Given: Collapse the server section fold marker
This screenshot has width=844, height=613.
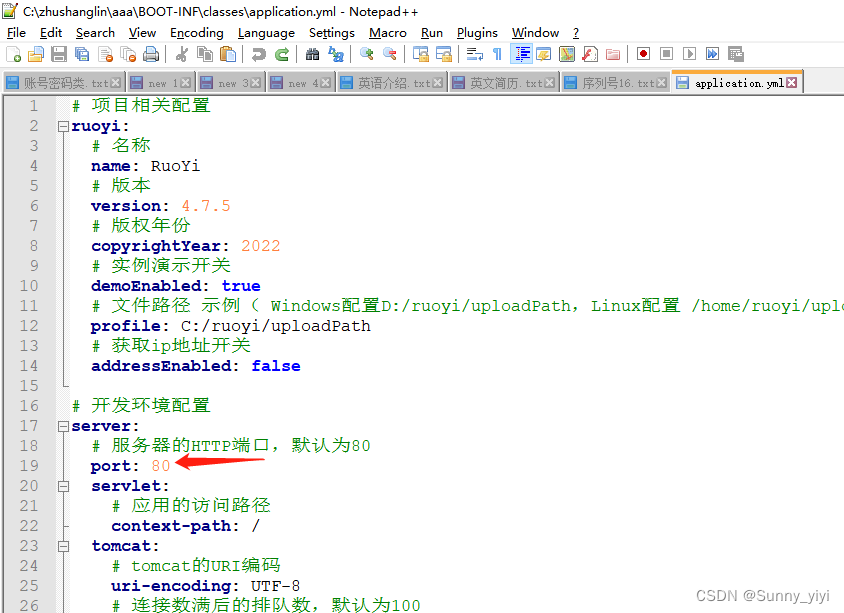Looking at the screenshot, I should pyautogui.click(x=63, y=425).
